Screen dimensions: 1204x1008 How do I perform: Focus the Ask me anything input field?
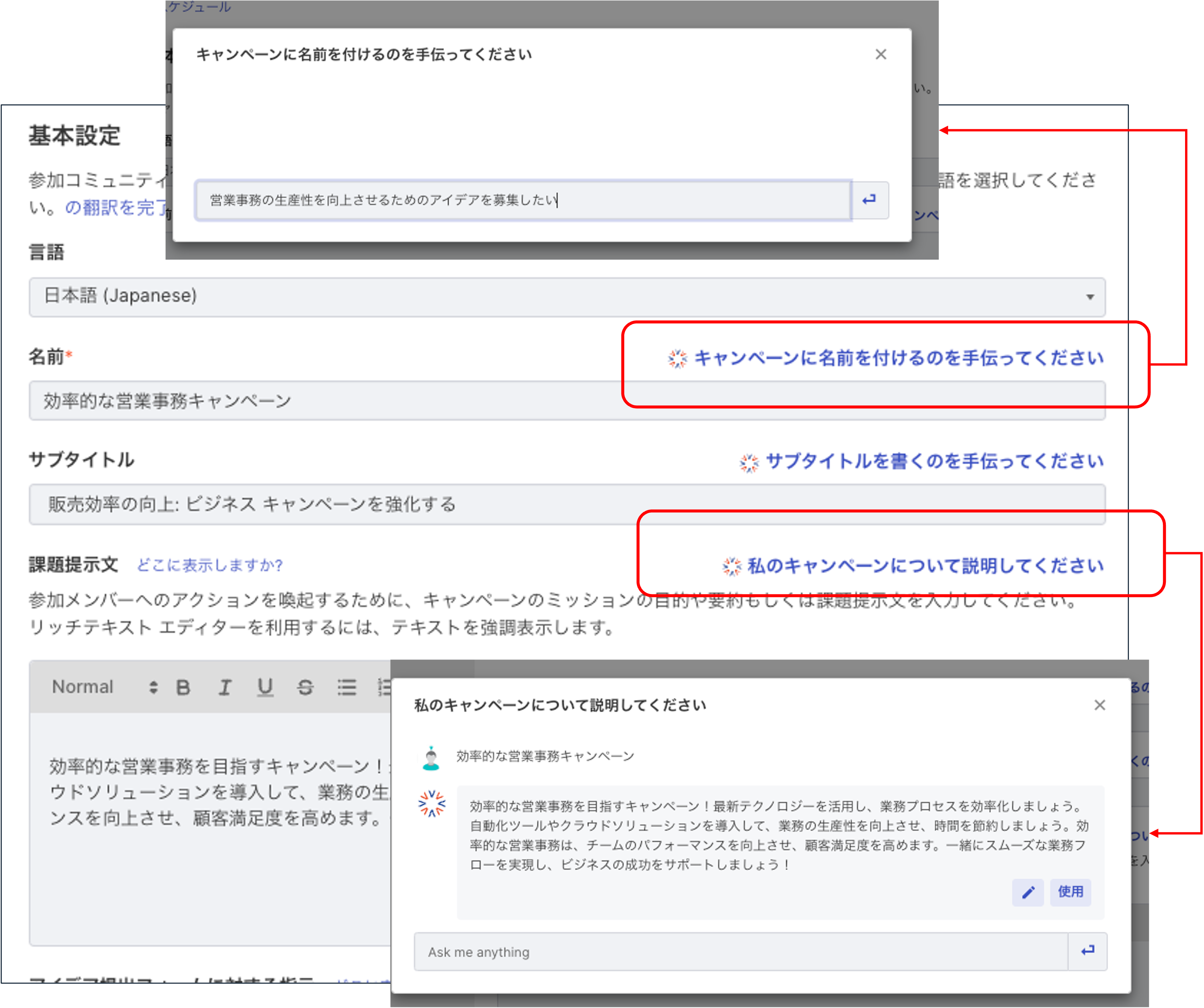741,952
